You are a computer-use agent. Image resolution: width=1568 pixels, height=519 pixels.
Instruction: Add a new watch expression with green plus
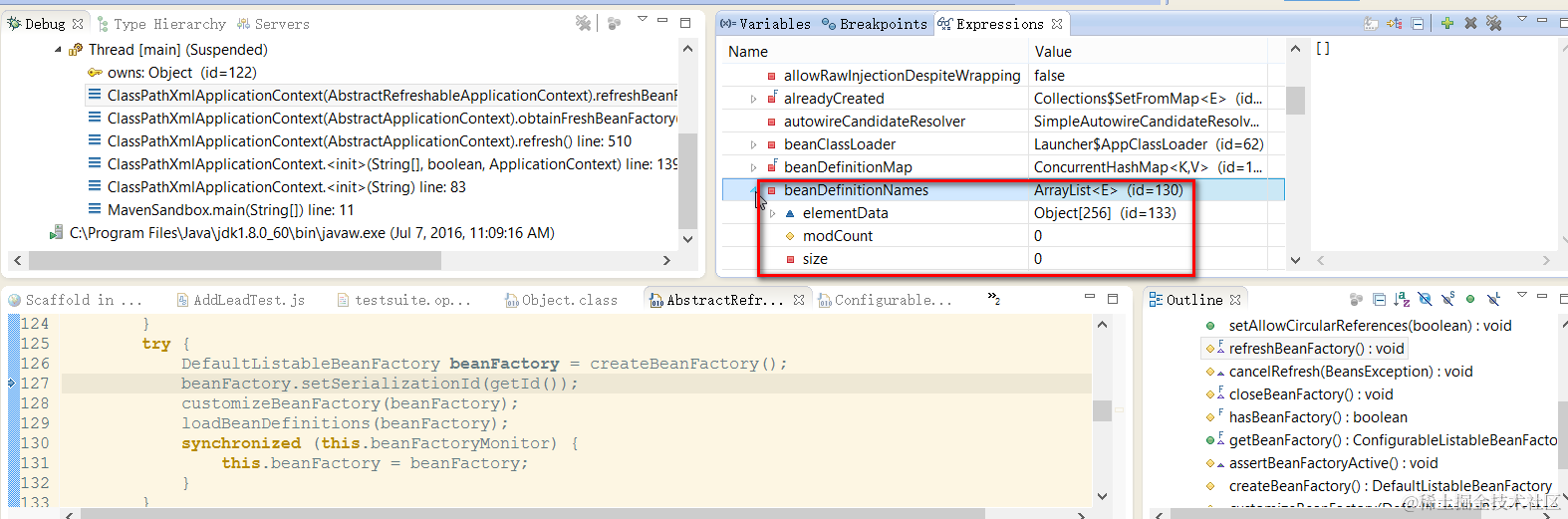coord(1446,23)
